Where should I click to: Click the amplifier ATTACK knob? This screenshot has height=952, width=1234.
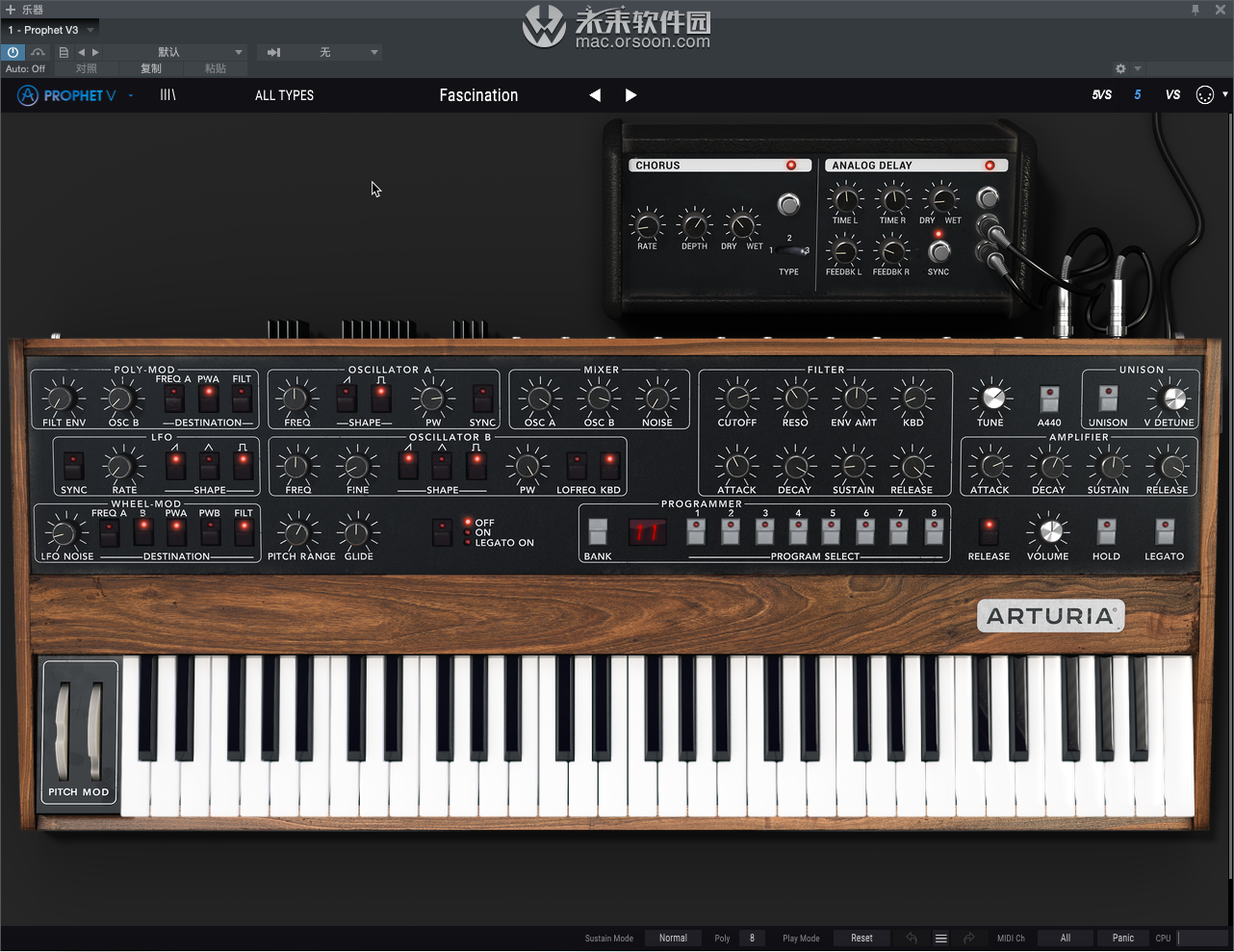(990, 466)
